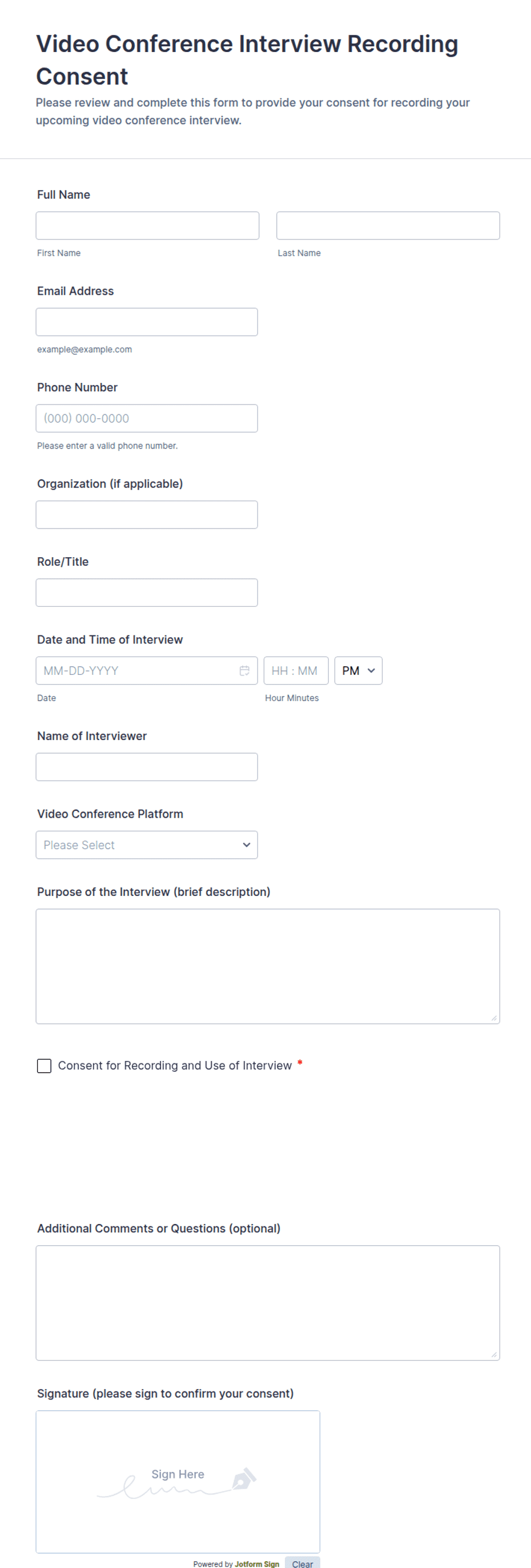Click the resize handle of the Purpose textarea

[494, 1018]
